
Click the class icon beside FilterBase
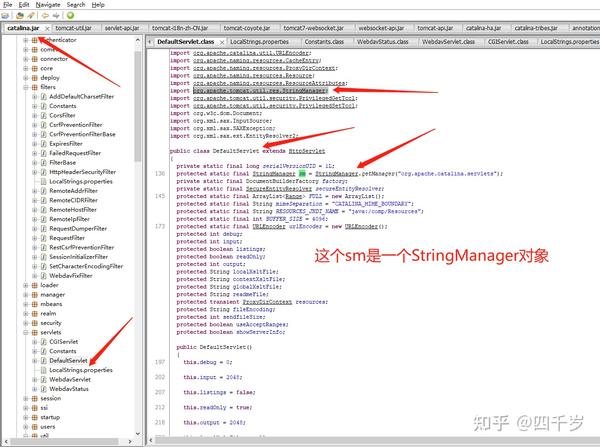pos(44,163)
